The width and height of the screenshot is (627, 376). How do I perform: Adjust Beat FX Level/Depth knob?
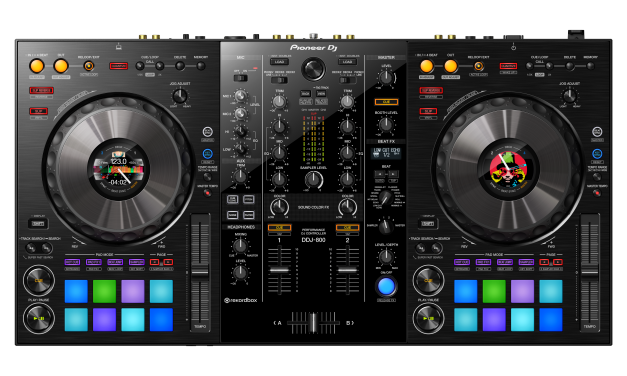(x=386, y=256)
